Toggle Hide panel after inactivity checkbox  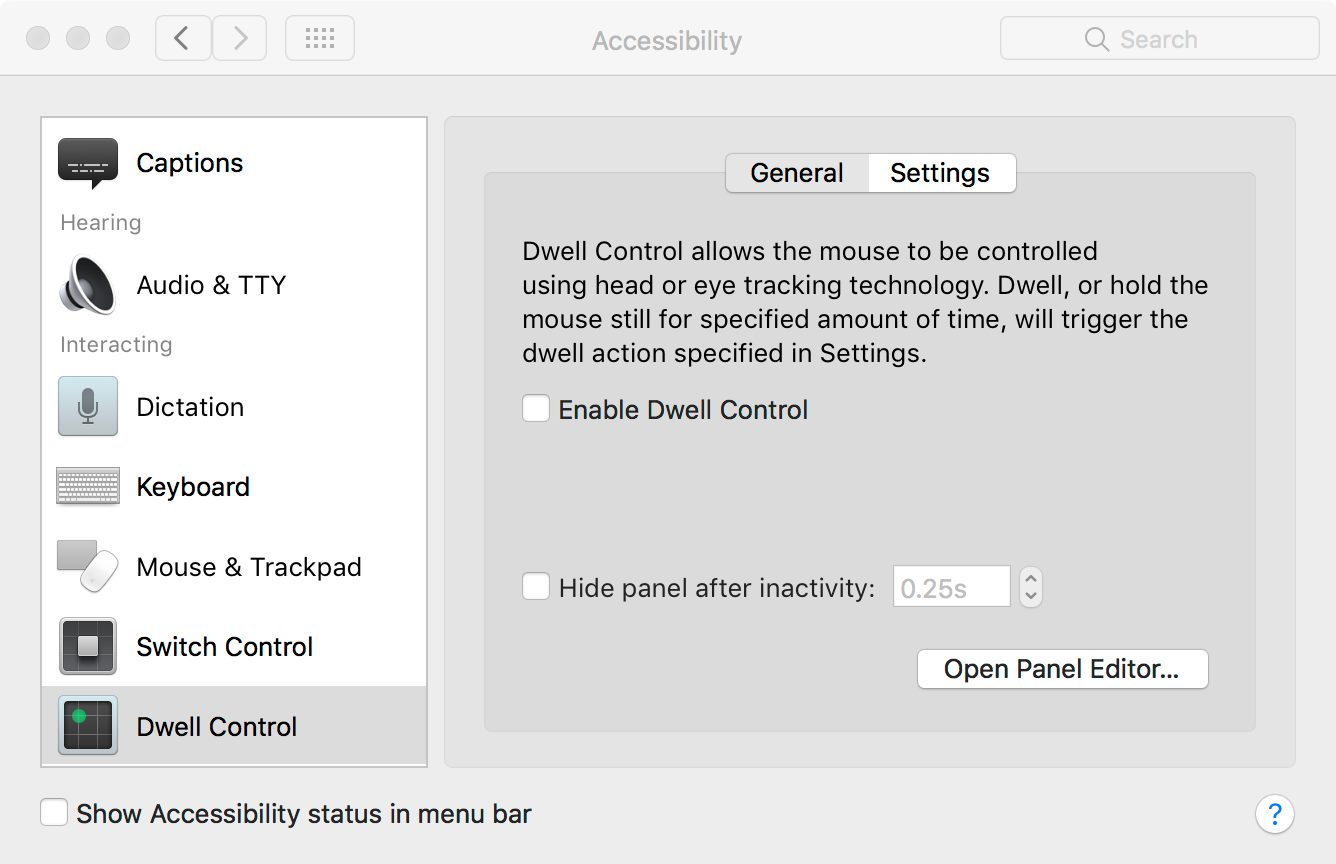coord(536,587)
